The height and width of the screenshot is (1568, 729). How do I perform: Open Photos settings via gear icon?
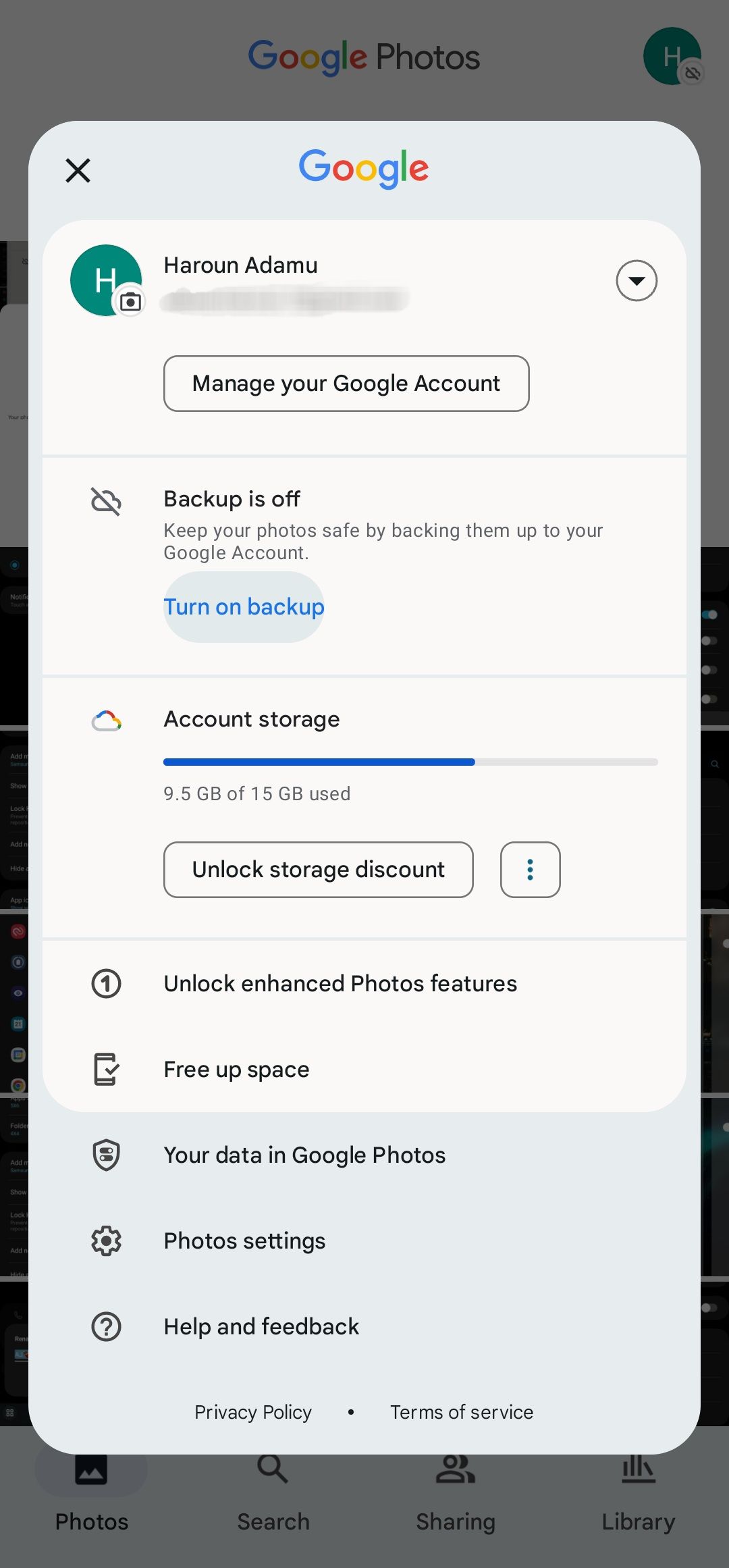[106, 1240]
